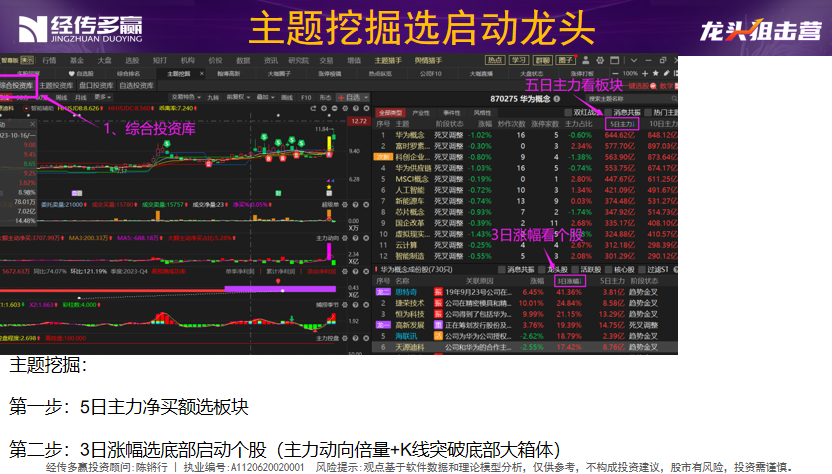Select the 天源迪科 stock row

coord(525,347)
